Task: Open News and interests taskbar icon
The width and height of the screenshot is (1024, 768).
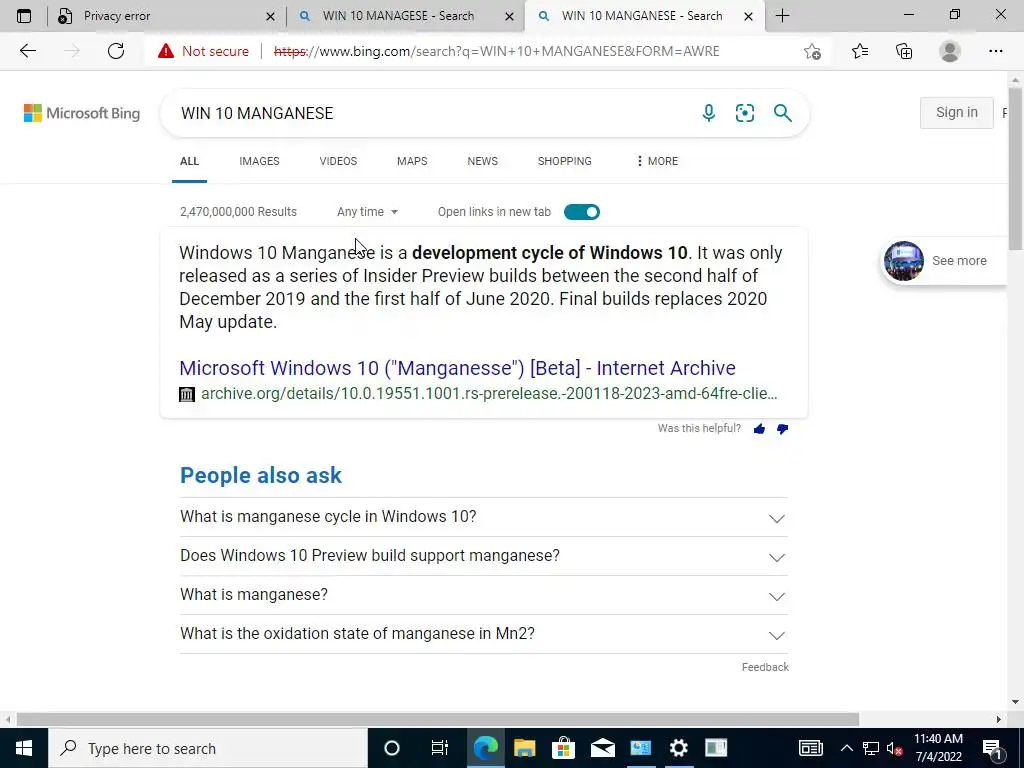Action: (810, 748)
